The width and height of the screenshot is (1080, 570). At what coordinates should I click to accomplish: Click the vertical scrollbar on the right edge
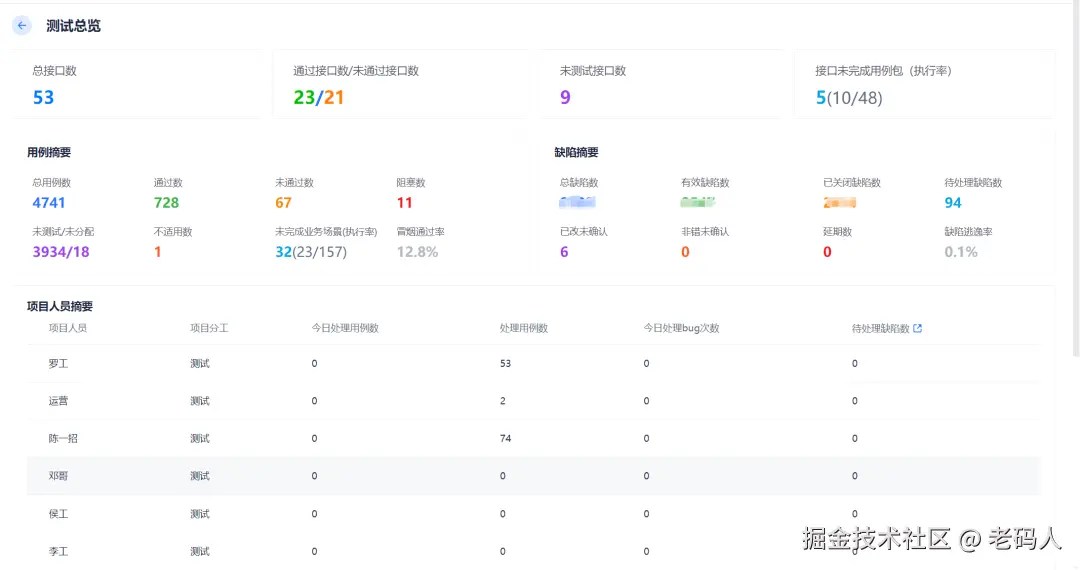(x=1076, y=179)
